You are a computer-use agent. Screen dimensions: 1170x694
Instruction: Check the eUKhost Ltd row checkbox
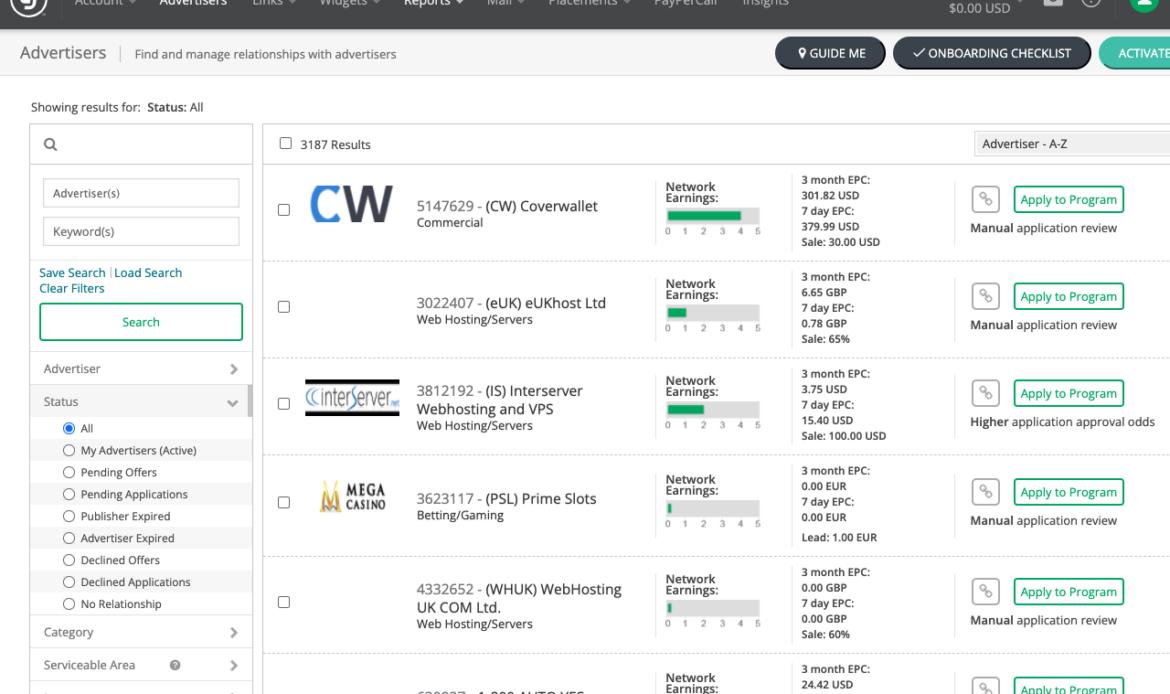284,307
